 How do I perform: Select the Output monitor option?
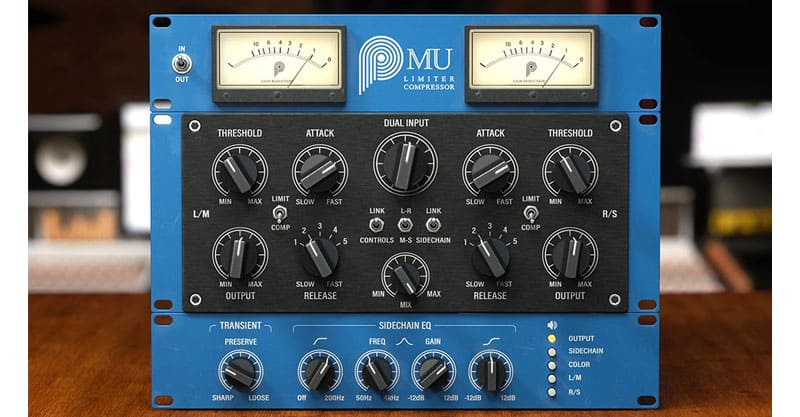tap(552, 338)
